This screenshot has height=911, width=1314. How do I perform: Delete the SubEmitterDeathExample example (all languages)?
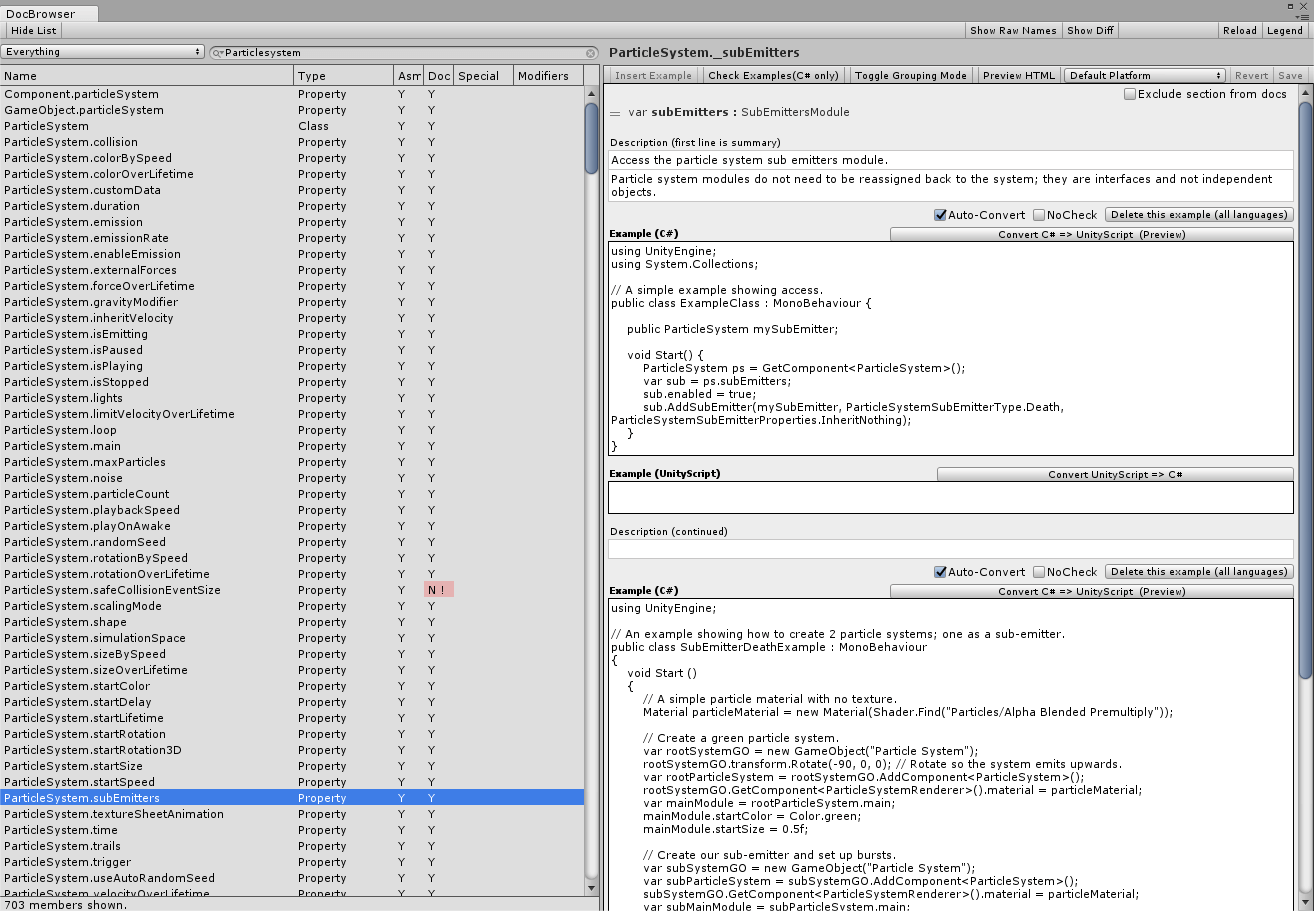coord(1199,572)
